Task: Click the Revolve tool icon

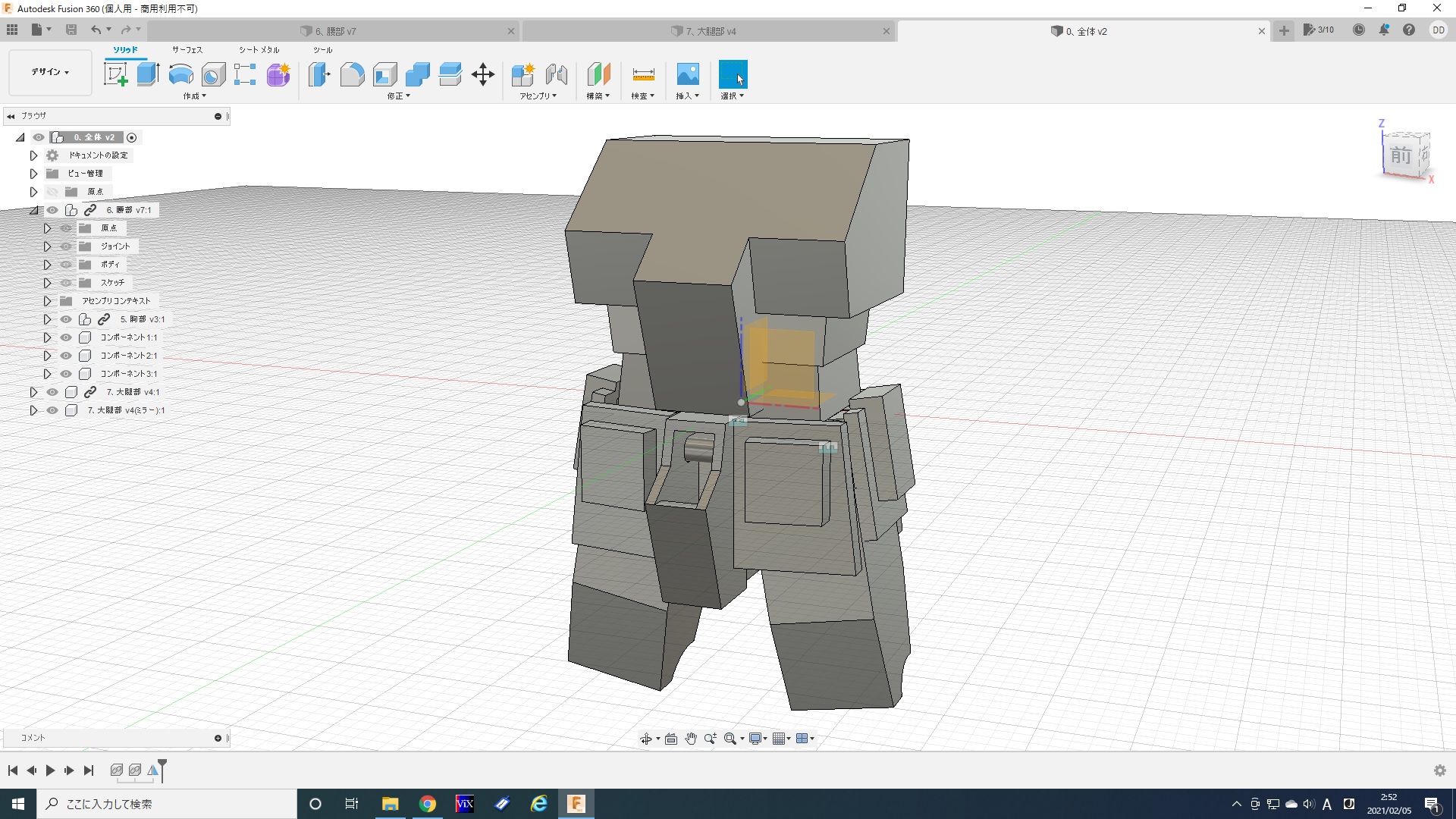Action: pyautogui.click(x=180, y=74)
